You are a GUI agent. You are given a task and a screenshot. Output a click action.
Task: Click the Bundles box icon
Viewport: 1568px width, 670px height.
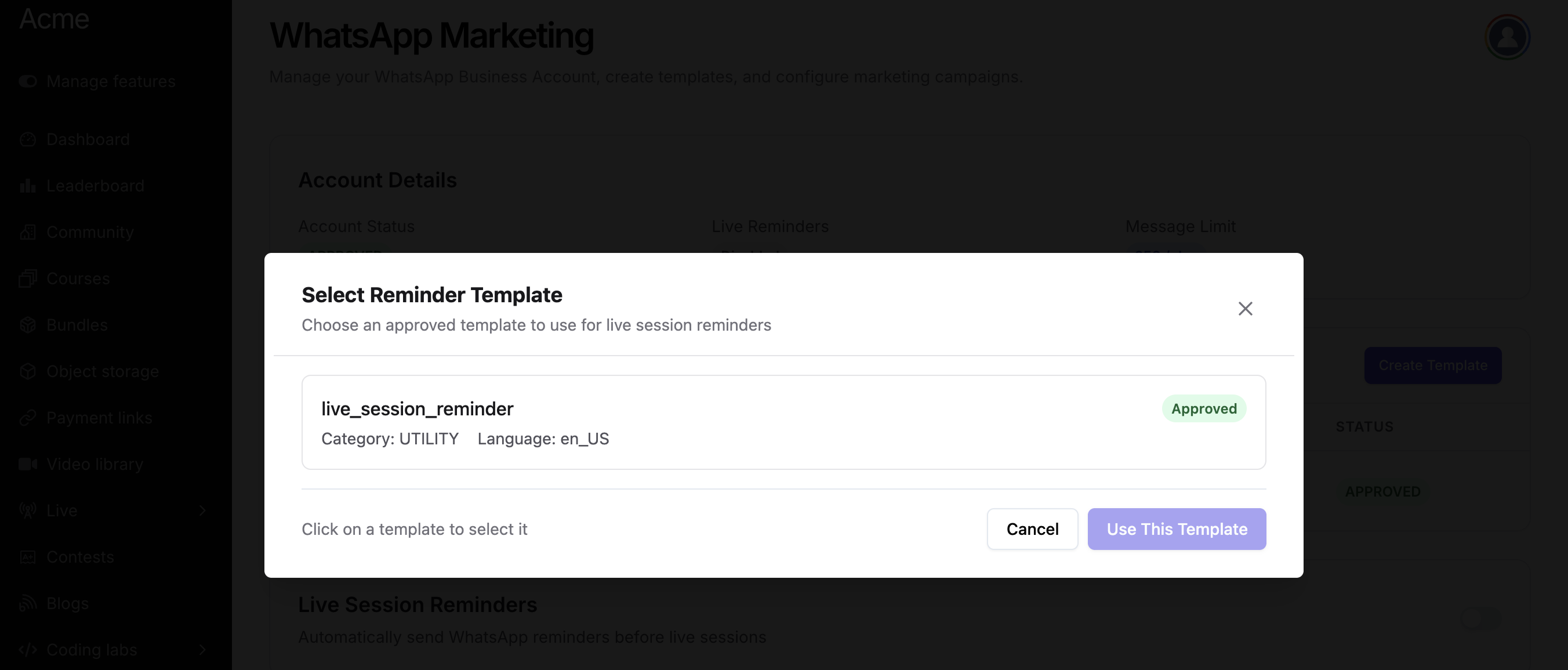pyautogui.click(x=28, y=325)
